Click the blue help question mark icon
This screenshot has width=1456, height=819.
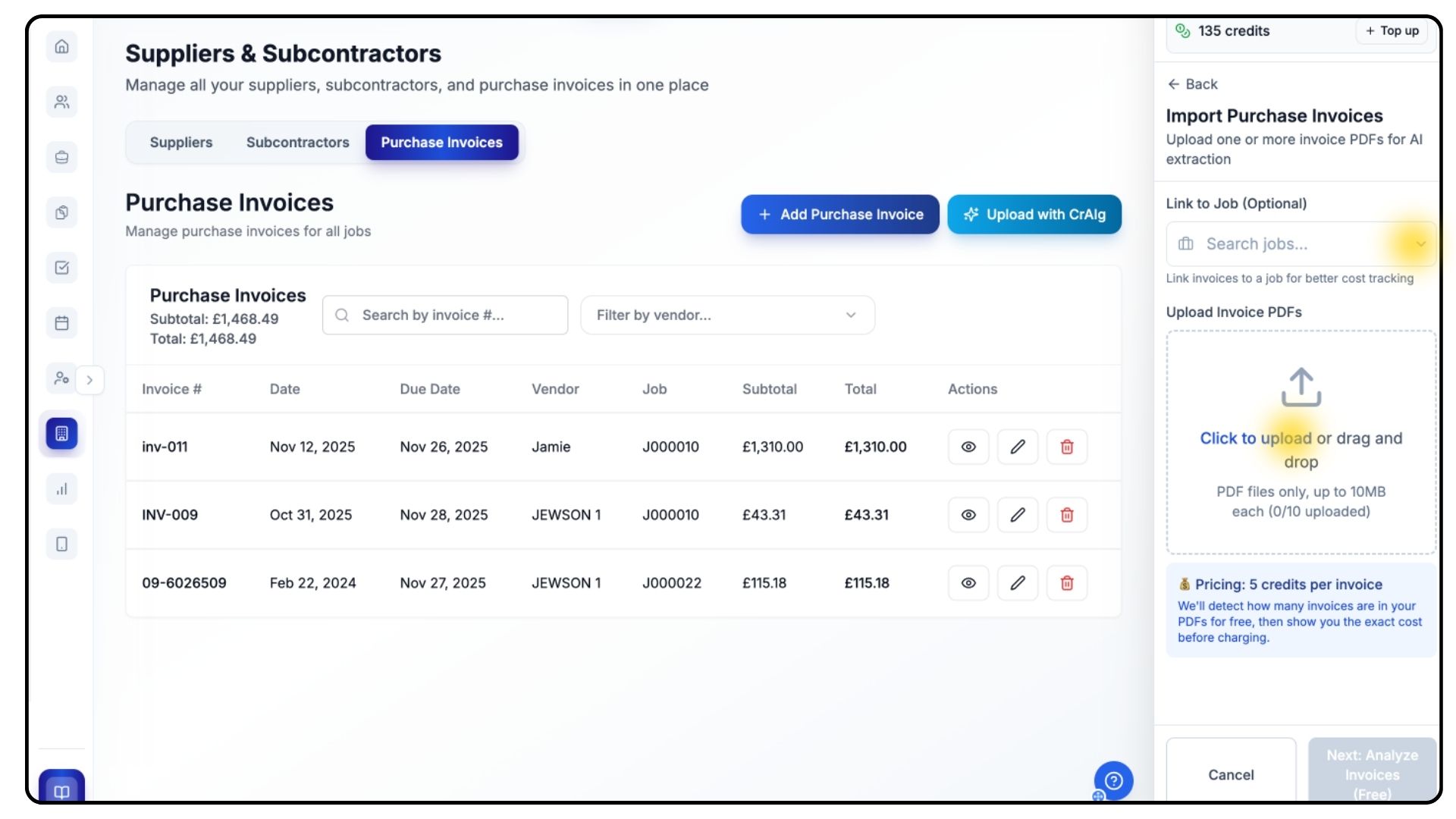coord(1113,780)
